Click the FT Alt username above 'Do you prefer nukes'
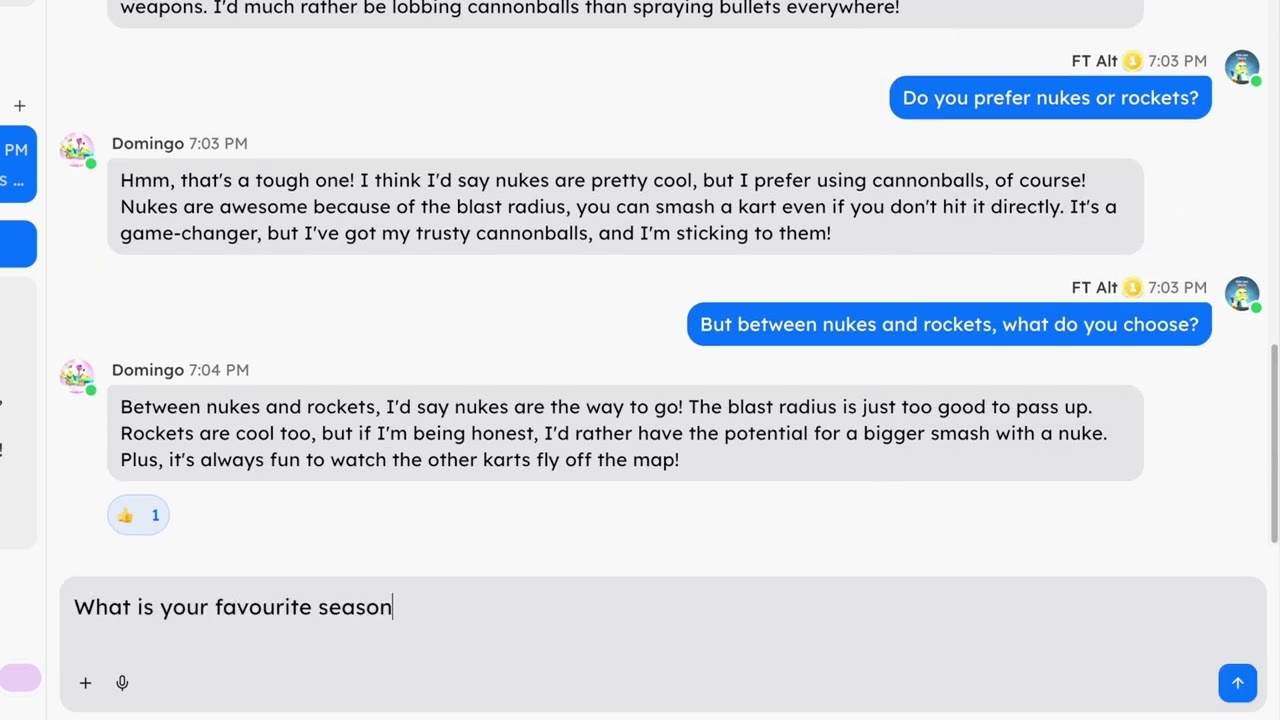1280x720 pixels. tap(1094, 61)
